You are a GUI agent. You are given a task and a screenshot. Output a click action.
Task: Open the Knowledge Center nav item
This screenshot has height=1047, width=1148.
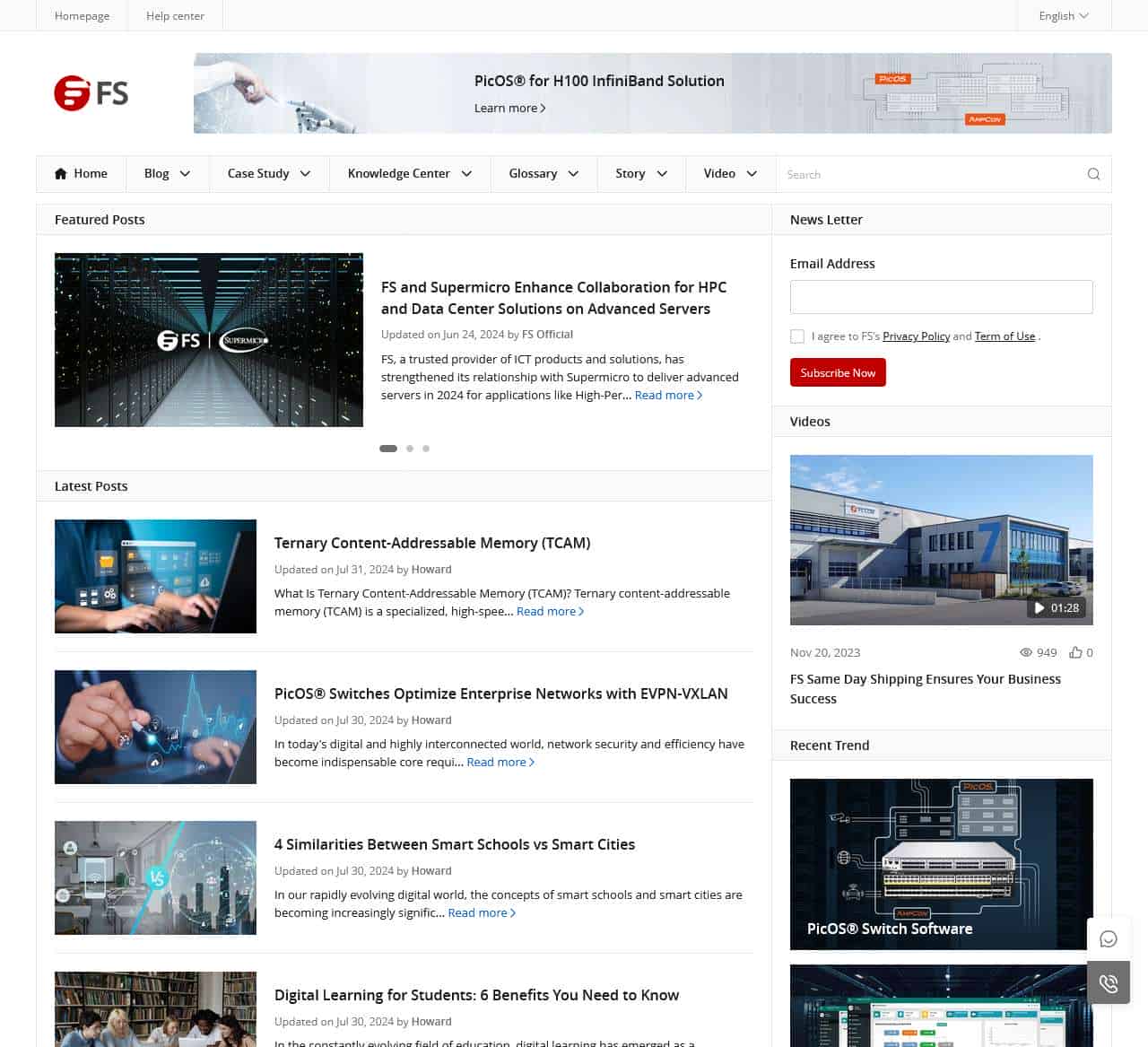tap(399, 174)
